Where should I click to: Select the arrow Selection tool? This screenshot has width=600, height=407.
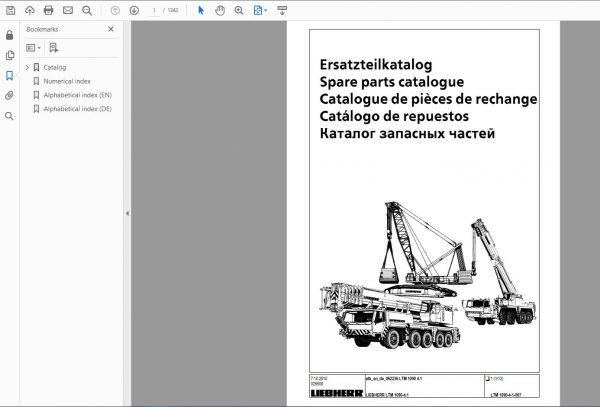coord(201,10)
